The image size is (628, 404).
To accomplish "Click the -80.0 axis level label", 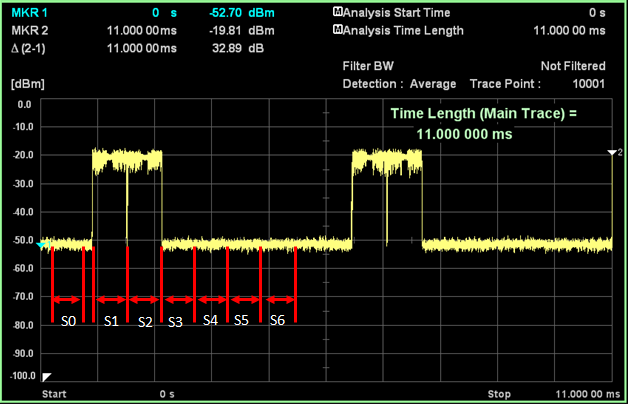I will click(22, 326).
